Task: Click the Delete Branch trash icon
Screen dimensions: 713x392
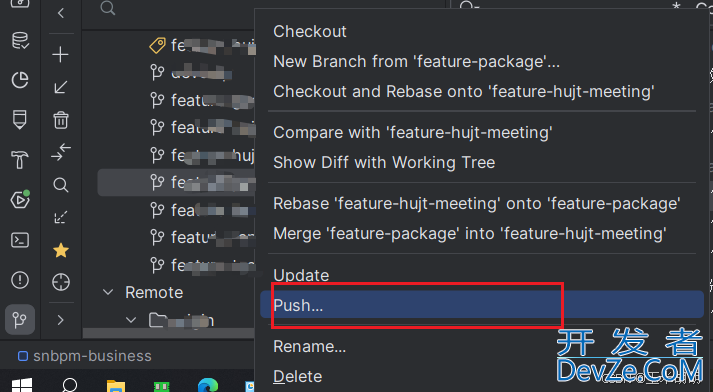Action: tap(61, 120)
